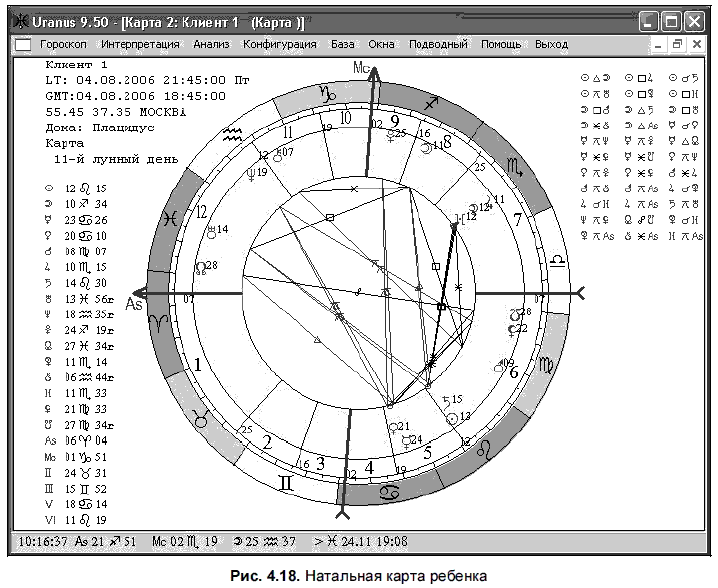The width and height of the screenshot is (718, 588).
Task: Click the Pisces sign glyph on zodiac ring
Action: tap(170, 219)
